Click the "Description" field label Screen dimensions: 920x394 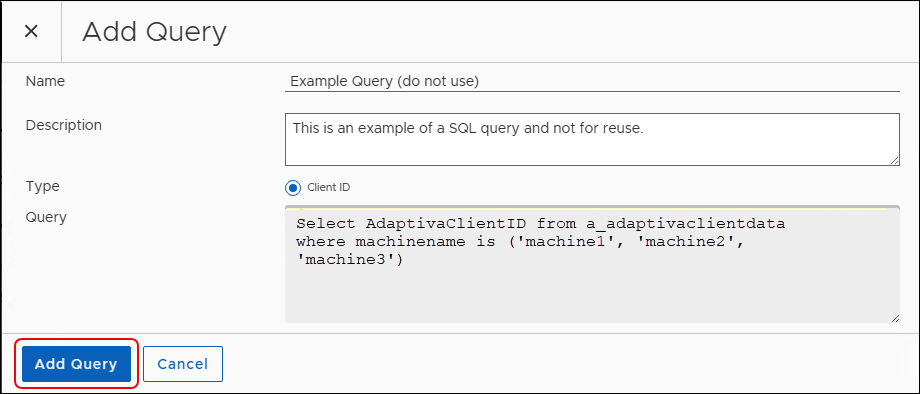pyautogui.click(x=63, y=125)
